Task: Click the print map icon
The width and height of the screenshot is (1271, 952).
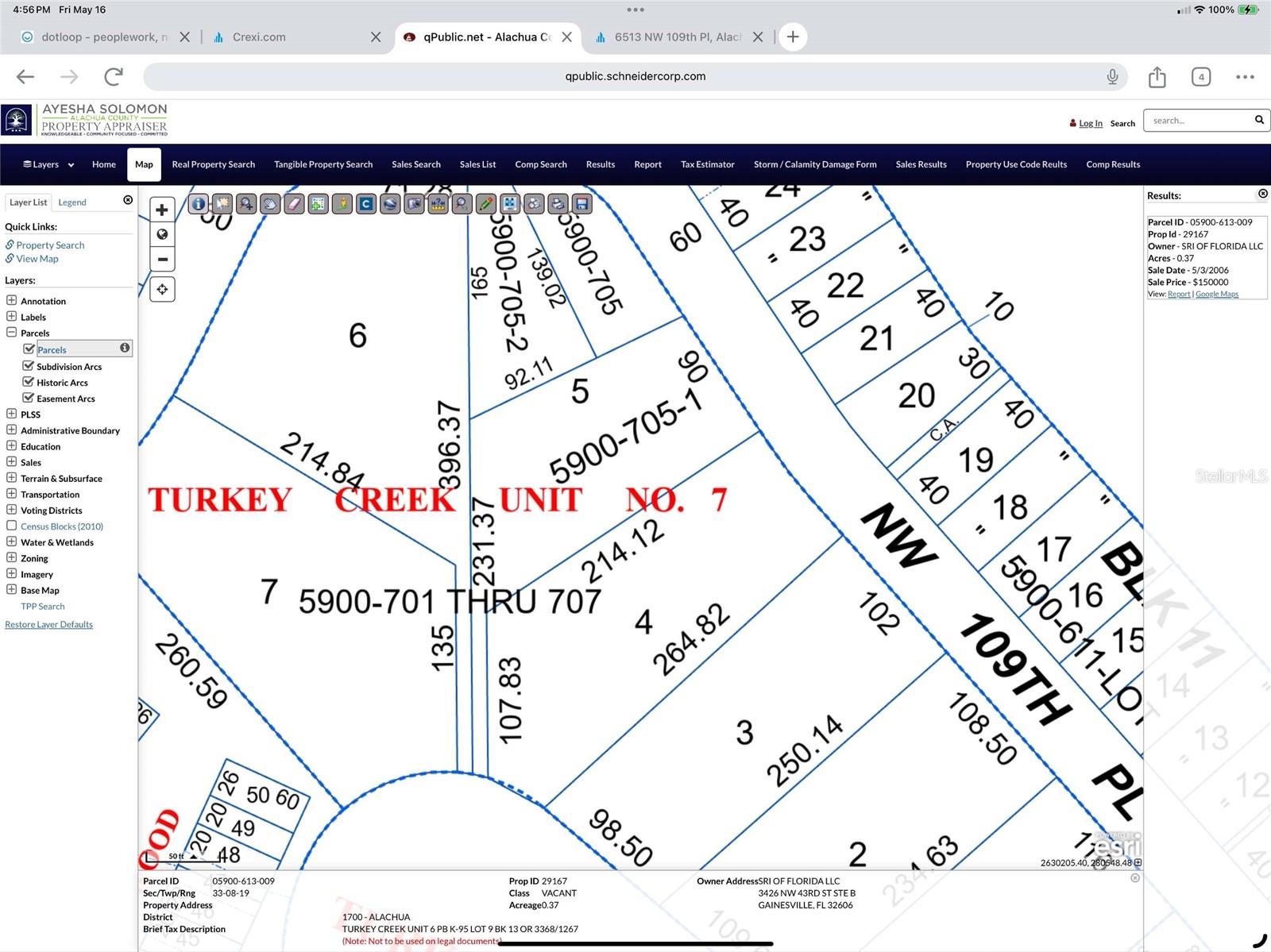Action: coord(558,204)
